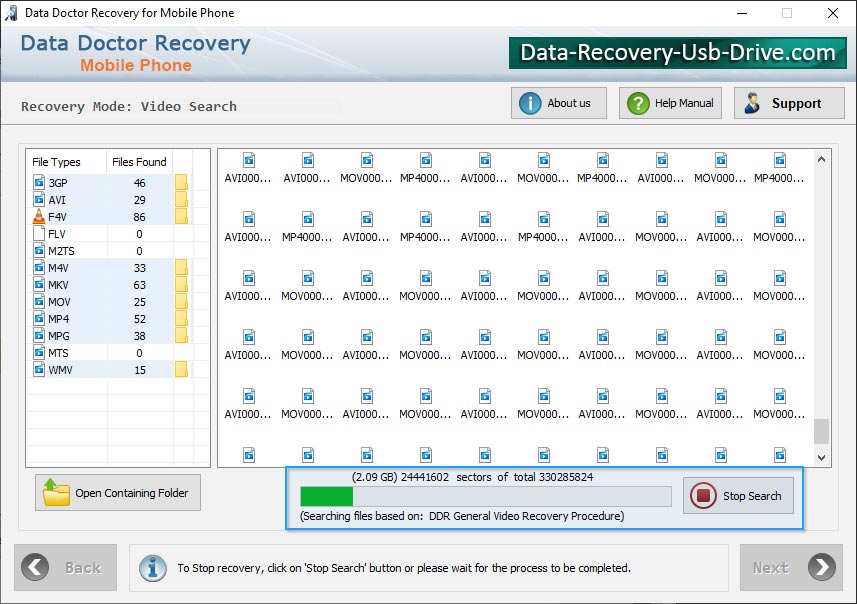857x604 pixels.
Task: Click the scrollbar down arrow in results pane
Action: [822, 458]
